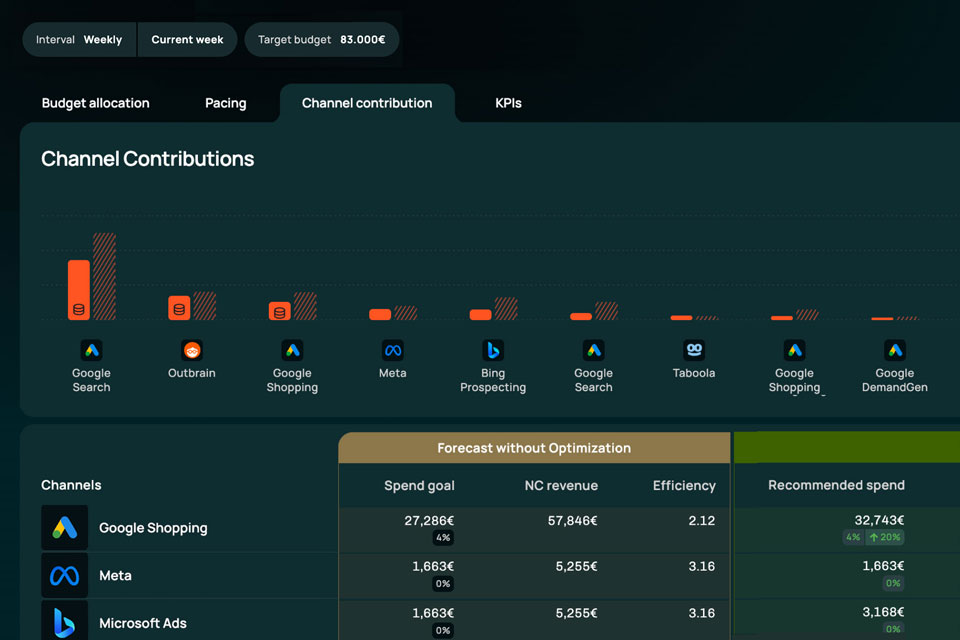The image size is (960, 640).
Task: Click the NC revenue column header
Action: point(561,486)
